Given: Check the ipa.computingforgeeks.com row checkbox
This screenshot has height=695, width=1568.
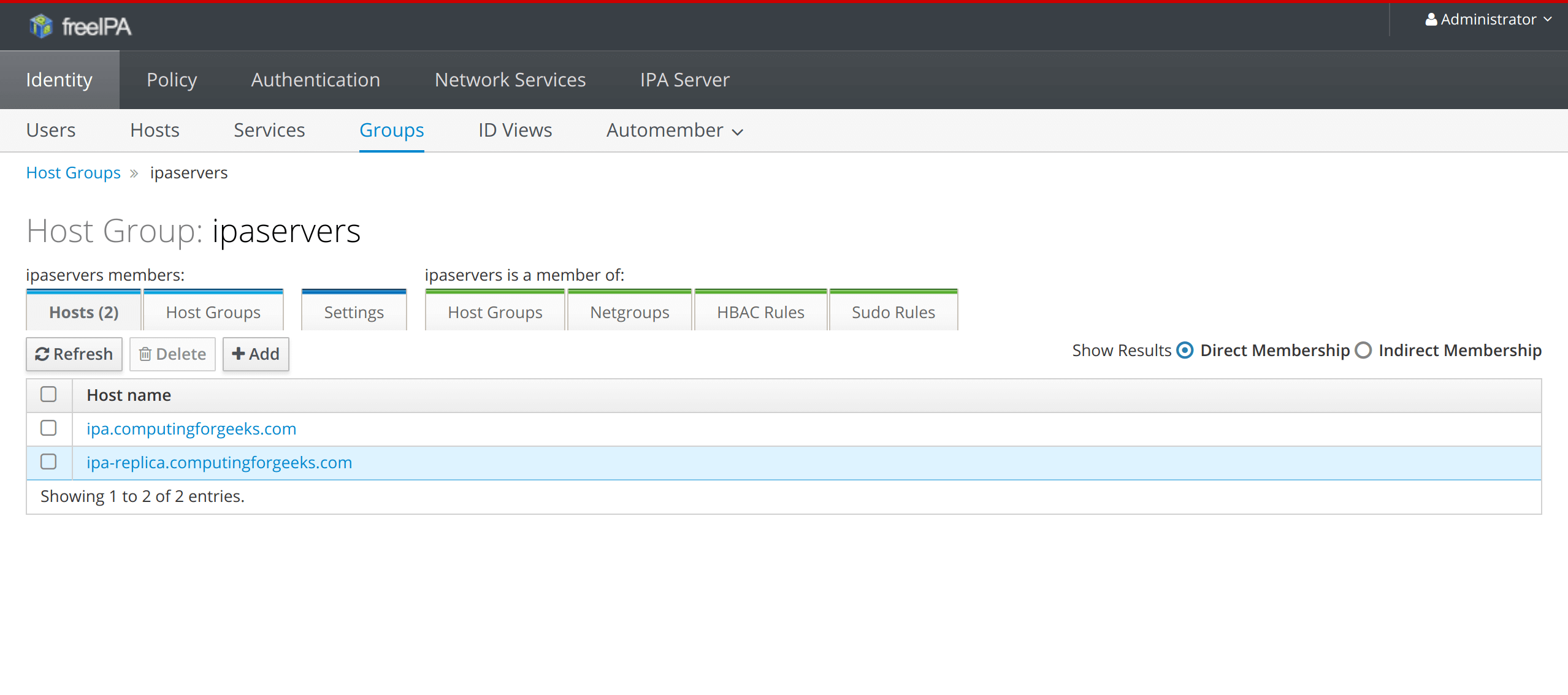Looking at the screenshot, I should point(48,428).
